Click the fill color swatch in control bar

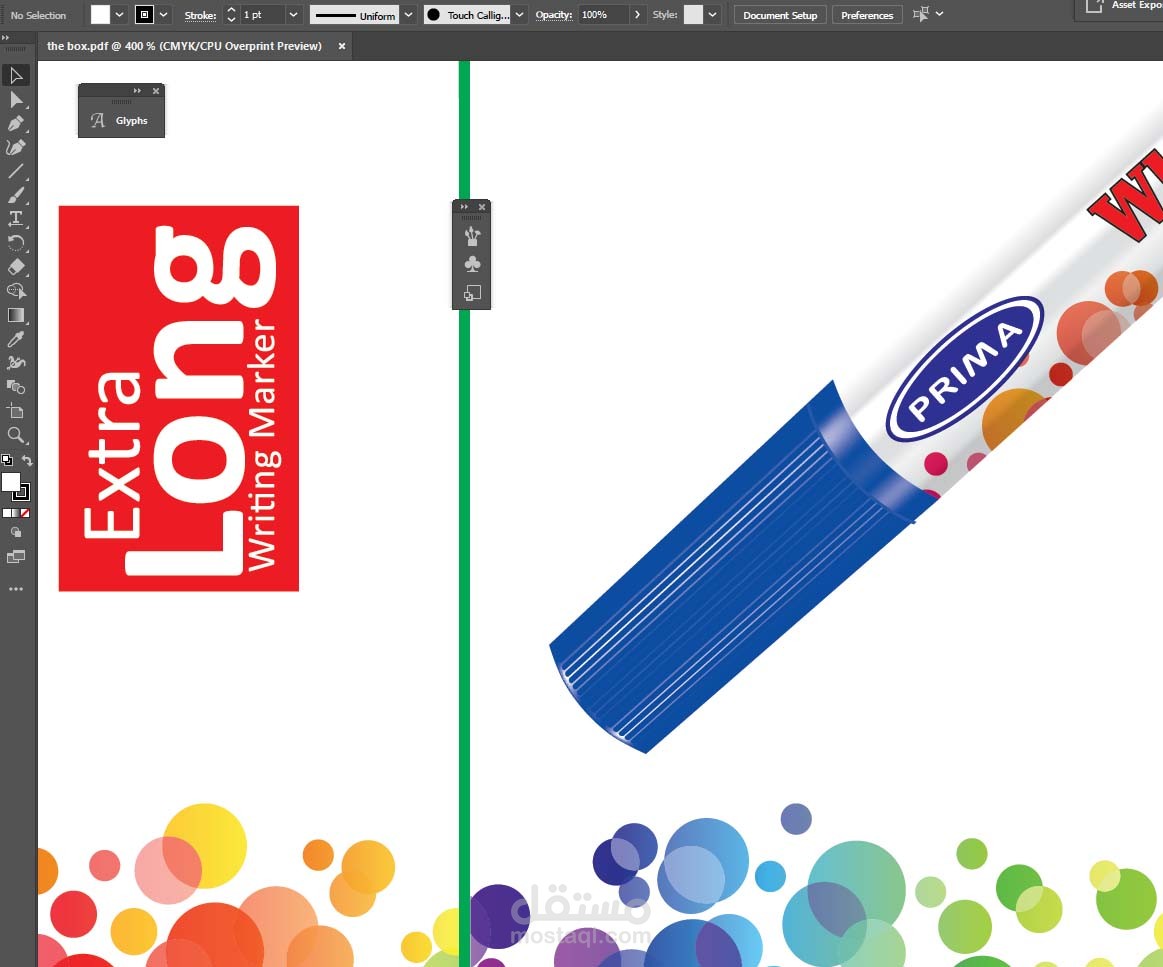click(x=100, y=15)
